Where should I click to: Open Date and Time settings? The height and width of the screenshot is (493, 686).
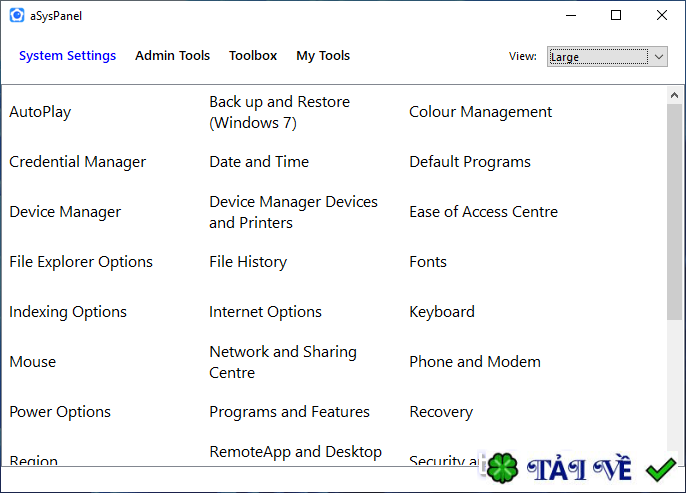coord(259,162)
